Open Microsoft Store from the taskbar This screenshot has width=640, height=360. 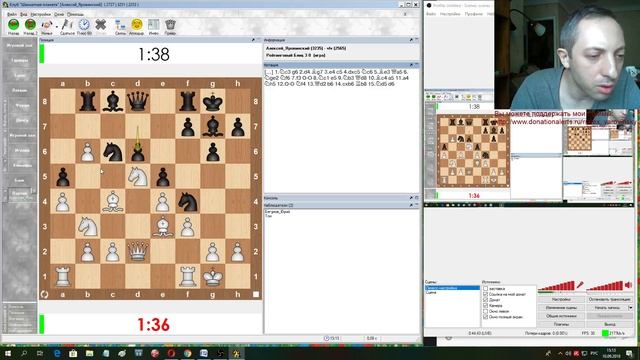click(x=73, y=353)
